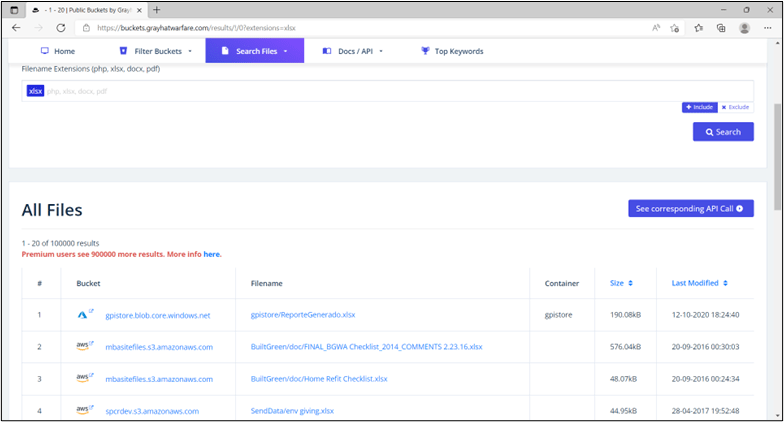Click the browser refresh icon
The height and width of the screenshot is (422, 784).
(61, 28)
